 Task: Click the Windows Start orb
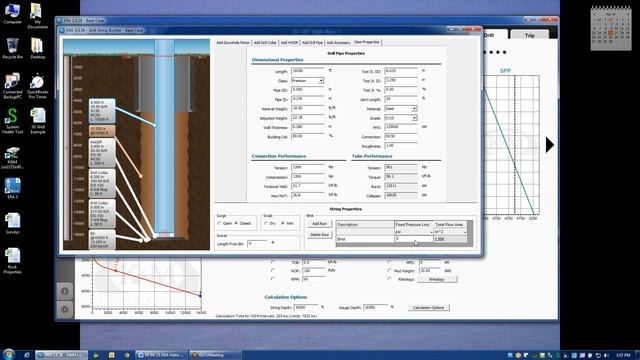click(x=9, y=354)
